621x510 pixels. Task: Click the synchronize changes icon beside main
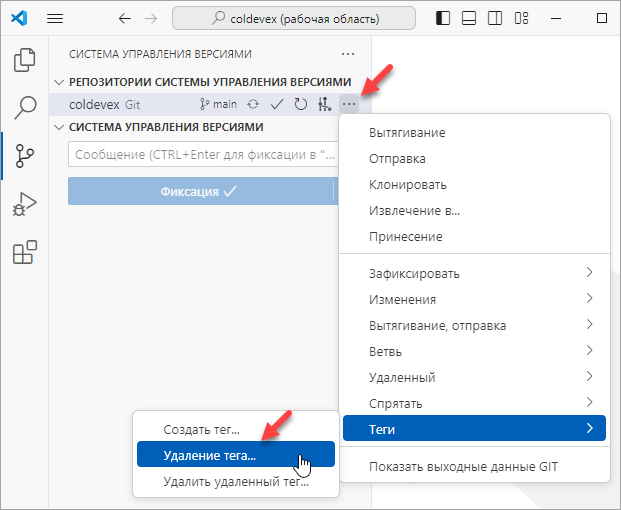[x=254, y=104]
